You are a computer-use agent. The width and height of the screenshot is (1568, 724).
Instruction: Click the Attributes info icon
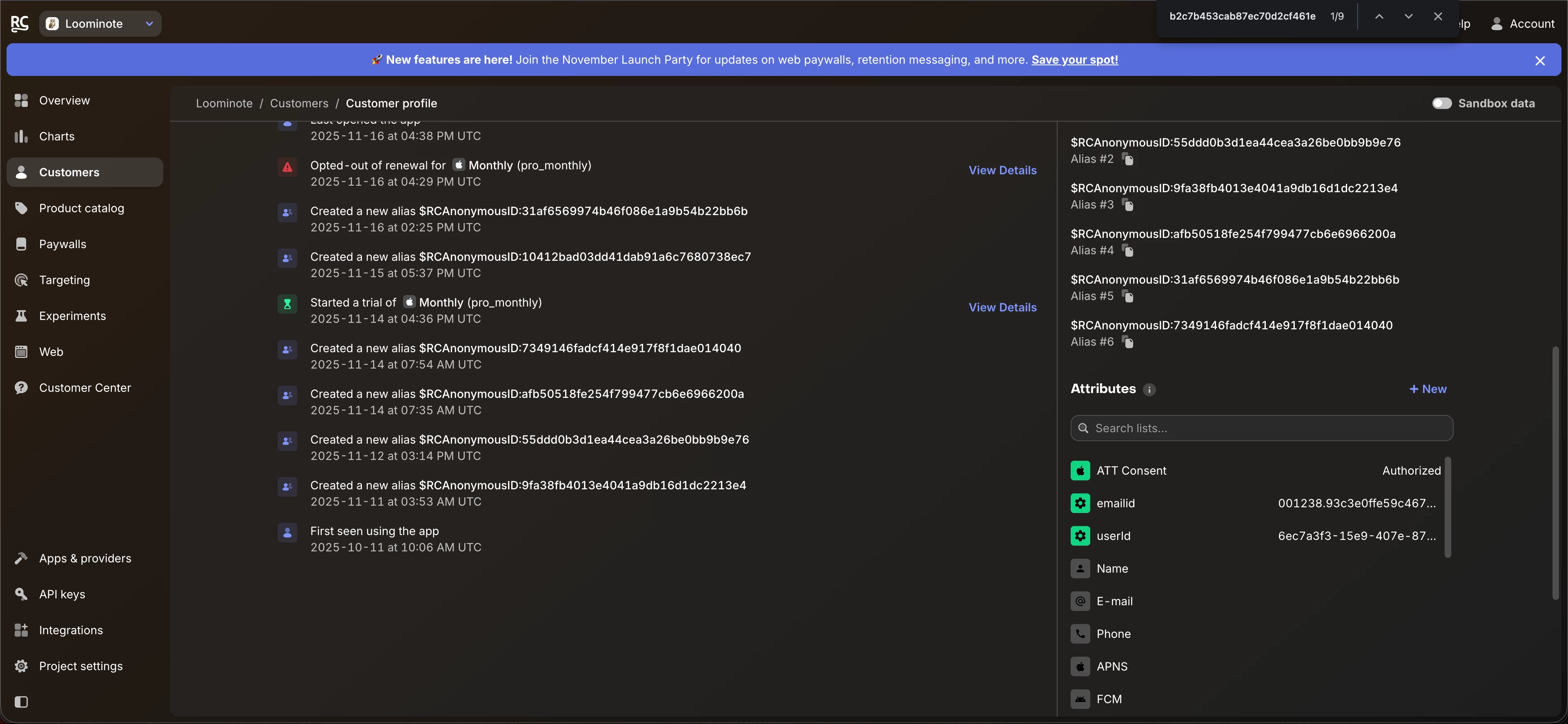(1149, 389)
